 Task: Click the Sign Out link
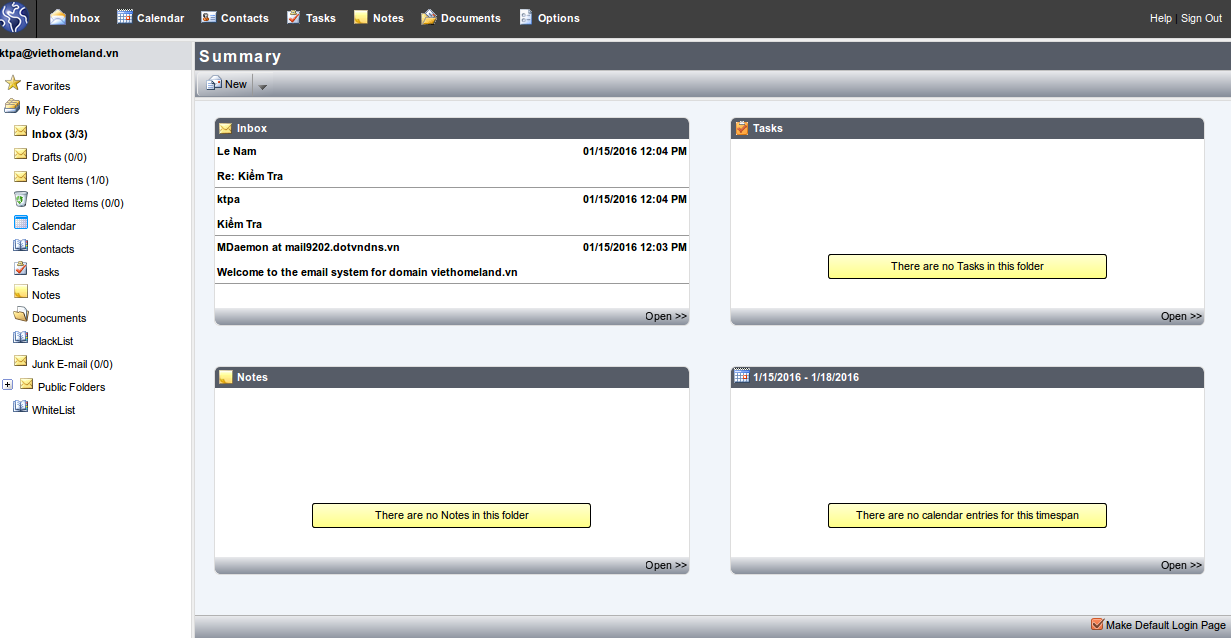tap(1201, 18)
